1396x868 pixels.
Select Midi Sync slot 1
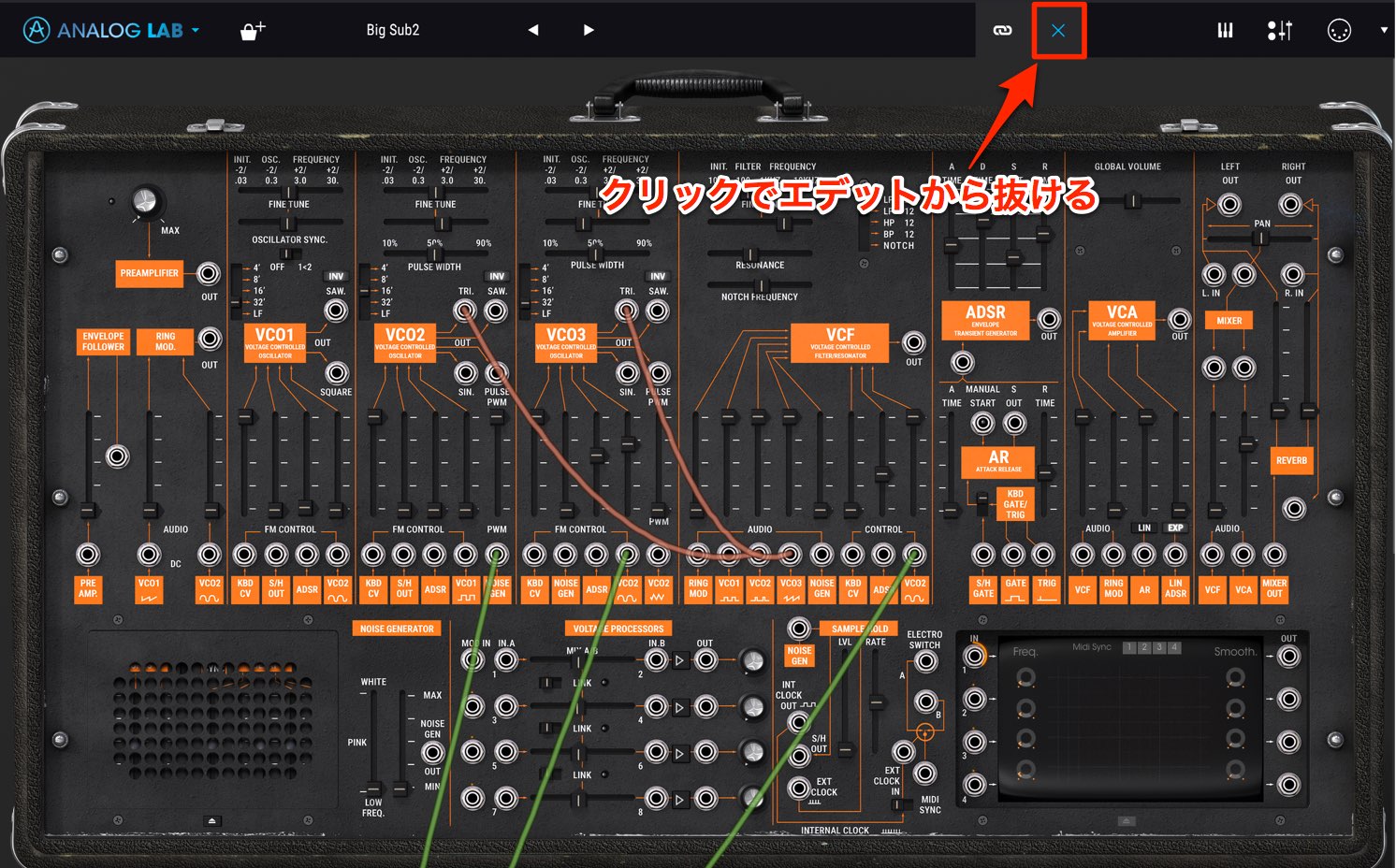point(1129,647)
